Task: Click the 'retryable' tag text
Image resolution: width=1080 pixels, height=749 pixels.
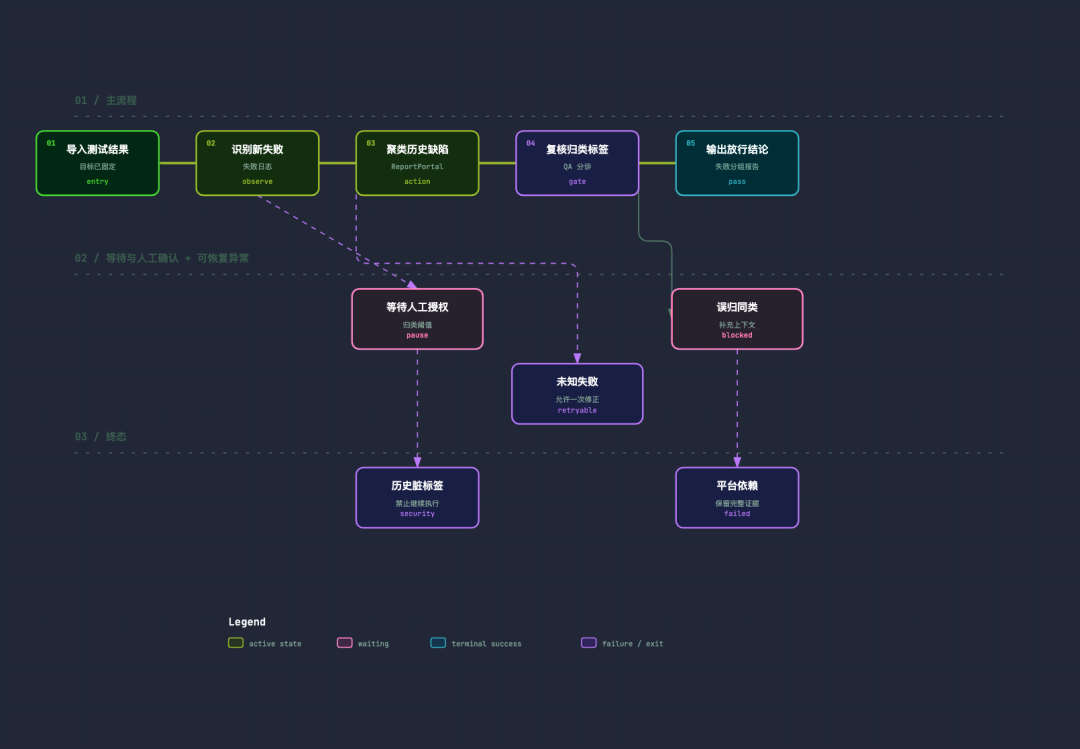Action: click(577, 411)
